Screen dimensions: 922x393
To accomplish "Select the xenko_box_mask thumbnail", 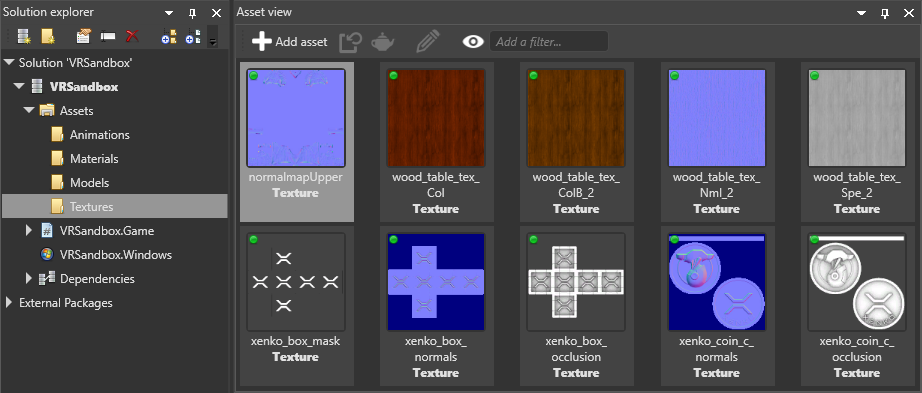I will coord(296,282).
